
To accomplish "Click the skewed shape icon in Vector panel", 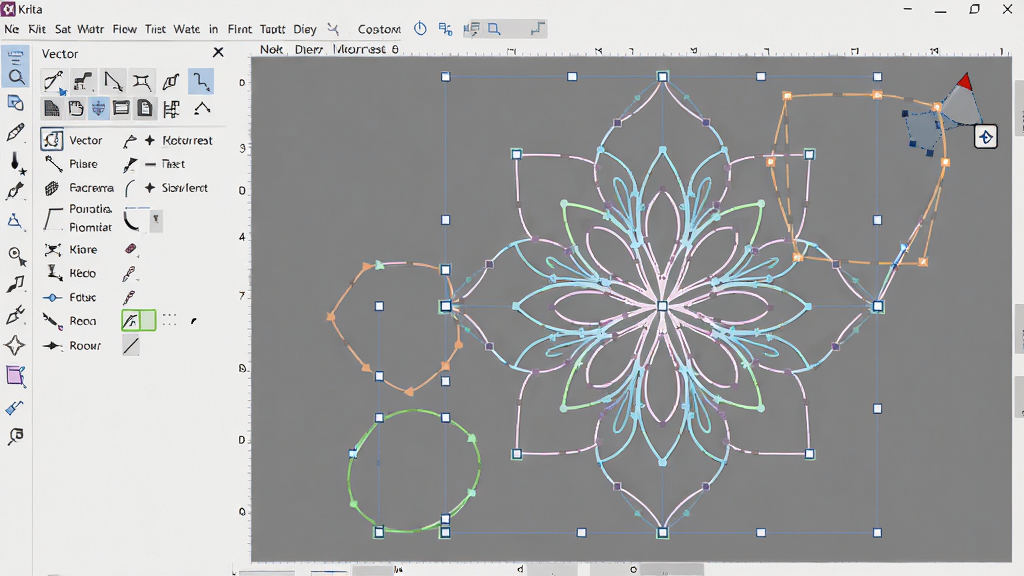I will [171, 82].
